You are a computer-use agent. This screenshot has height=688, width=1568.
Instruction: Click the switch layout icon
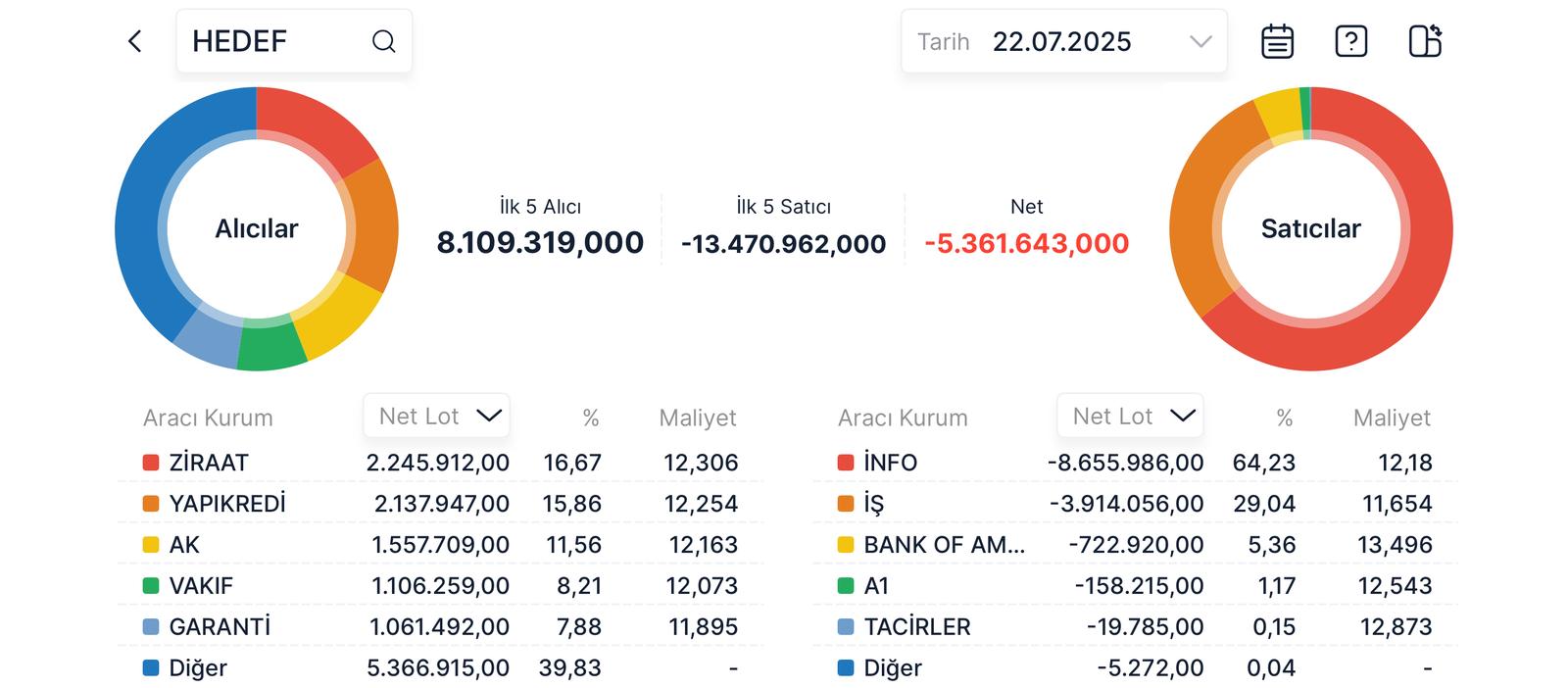click(x=1424, y=41)
